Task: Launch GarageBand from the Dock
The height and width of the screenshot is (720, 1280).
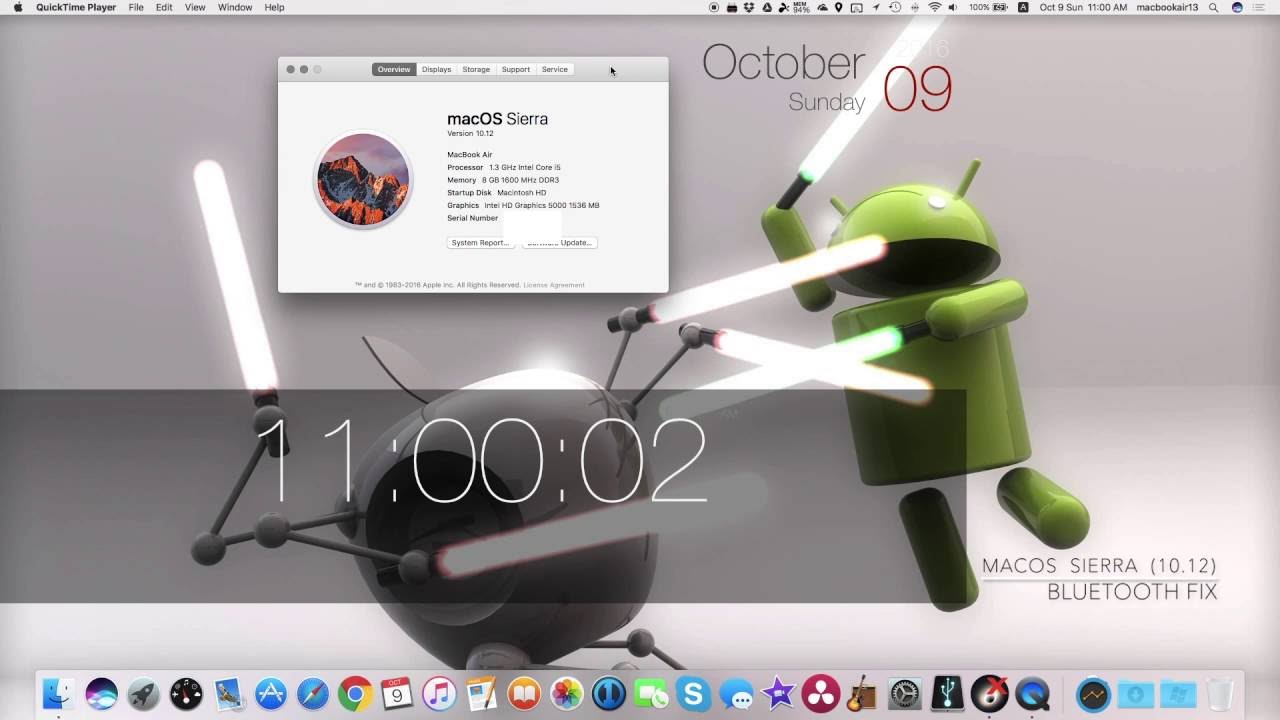Action: pos(862,694)
